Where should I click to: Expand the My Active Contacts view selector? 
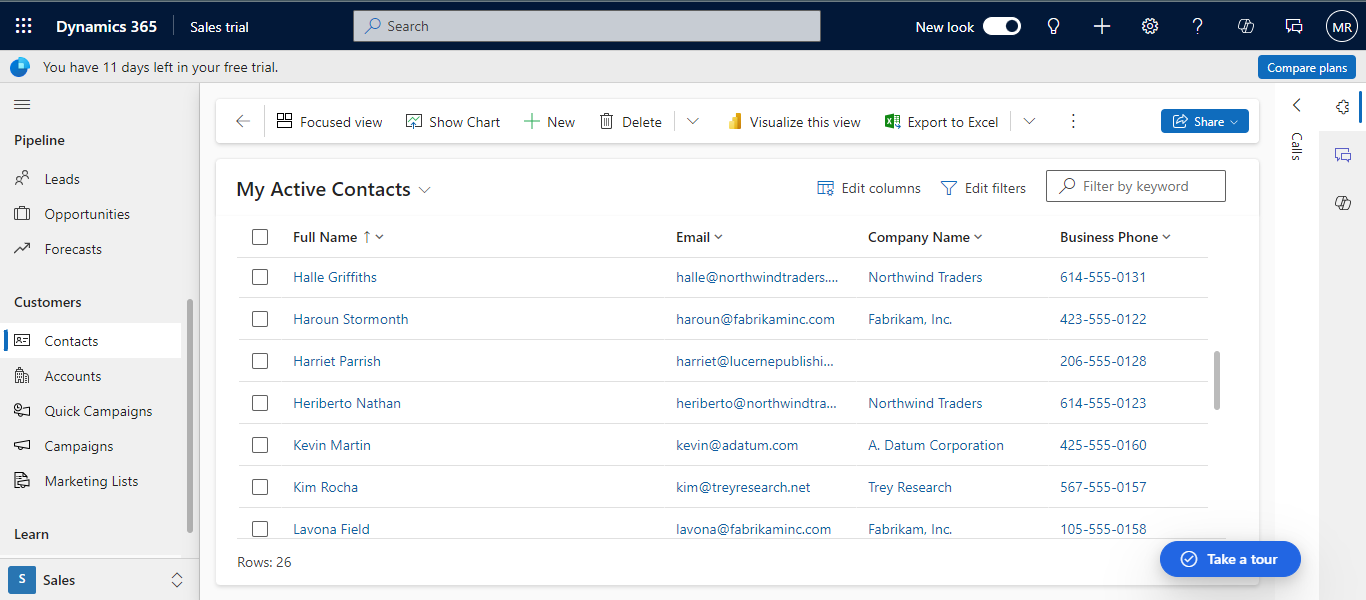pos(425,190)
